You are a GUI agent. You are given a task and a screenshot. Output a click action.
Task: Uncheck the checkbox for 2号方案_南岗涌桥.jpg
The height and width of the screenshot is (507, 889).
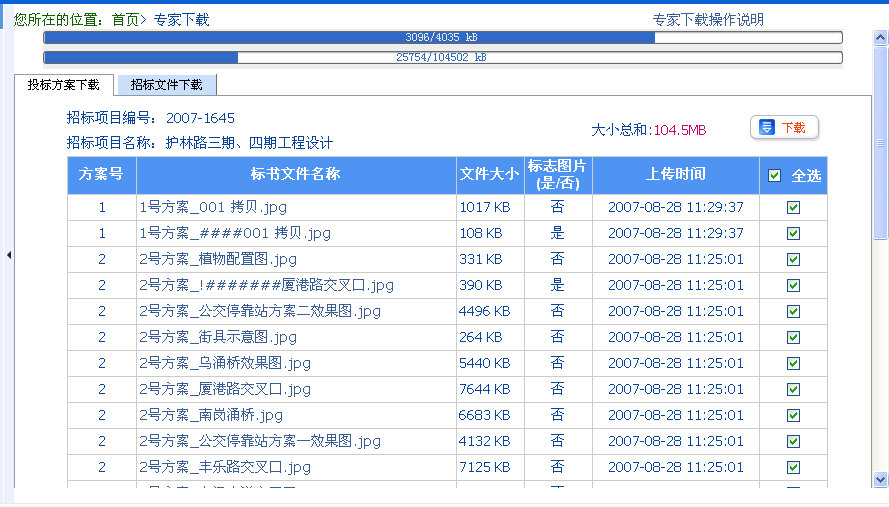click(793, 416)
